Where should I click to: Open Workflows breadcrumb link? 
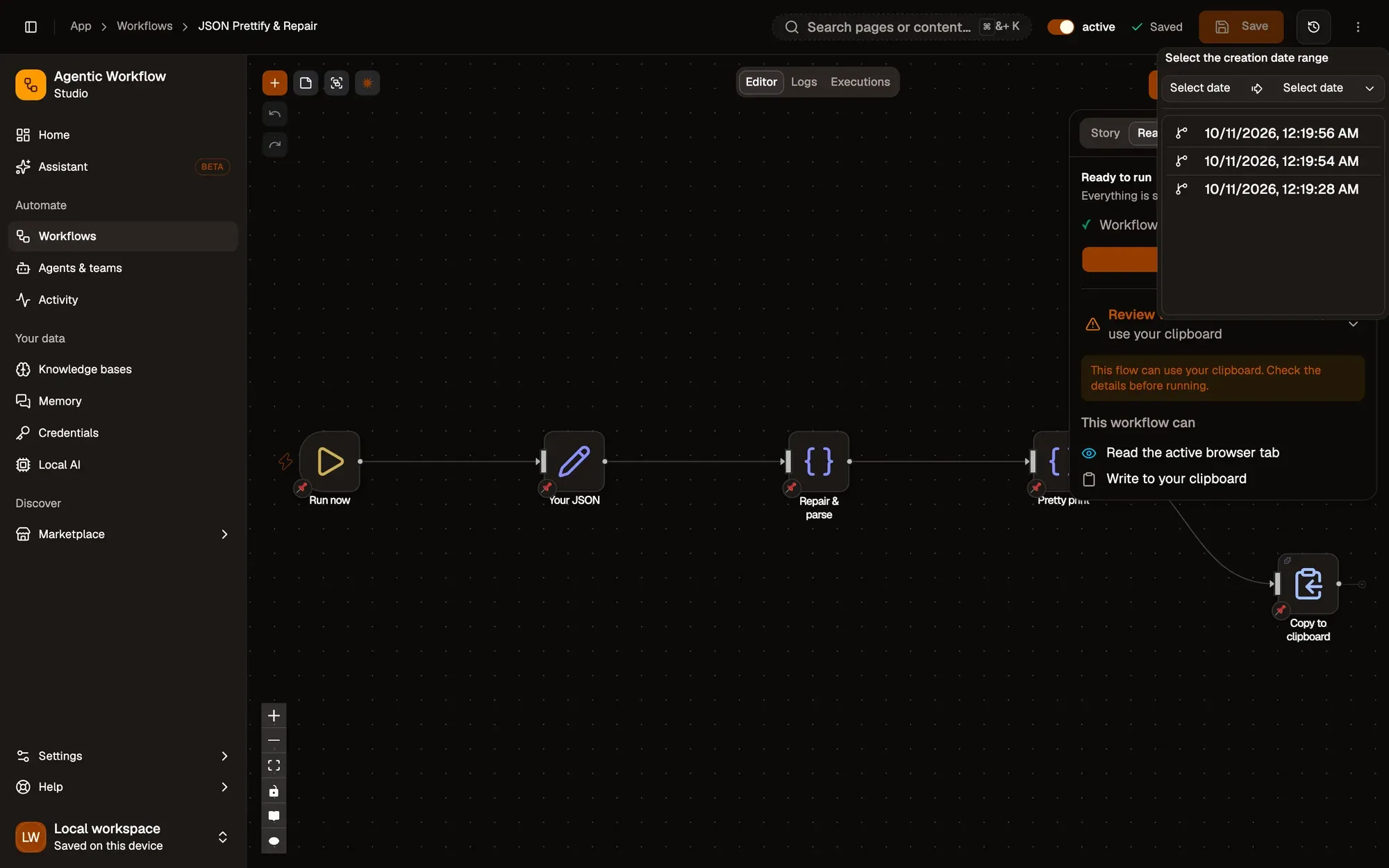point(144,26)
